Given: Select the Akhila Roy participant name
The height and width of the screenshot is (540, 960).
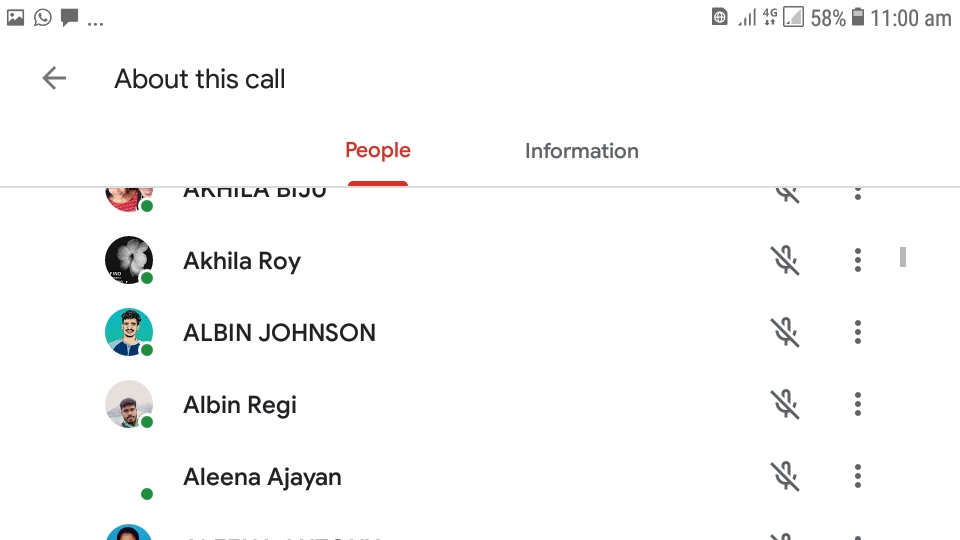Looking at the screenshot, I should pos(242,261).
